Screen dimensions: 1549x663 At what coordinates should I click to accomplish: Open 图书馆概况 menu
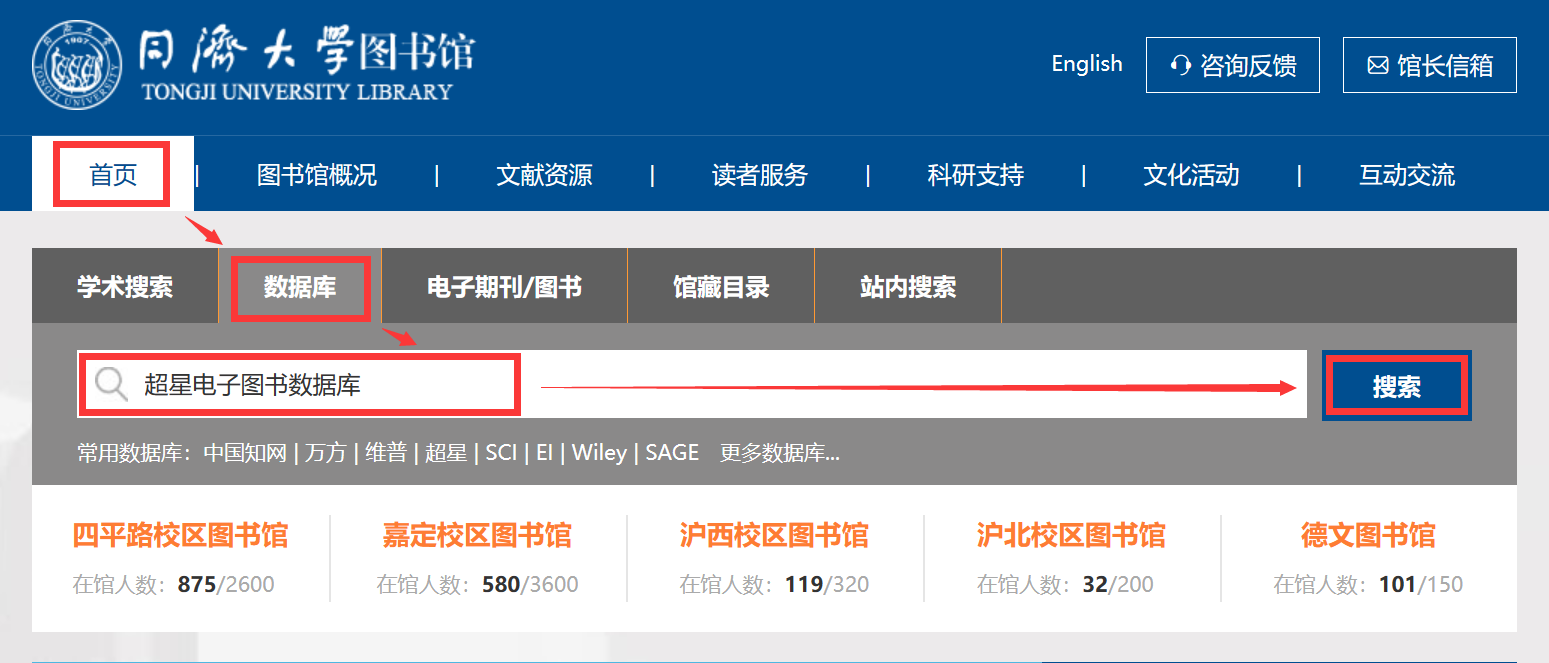pyautogui.click(x=317, y=175)
